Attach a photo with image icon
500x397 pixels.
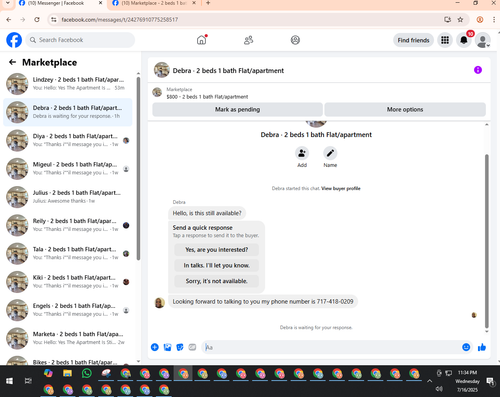click(x=167, y=347)
